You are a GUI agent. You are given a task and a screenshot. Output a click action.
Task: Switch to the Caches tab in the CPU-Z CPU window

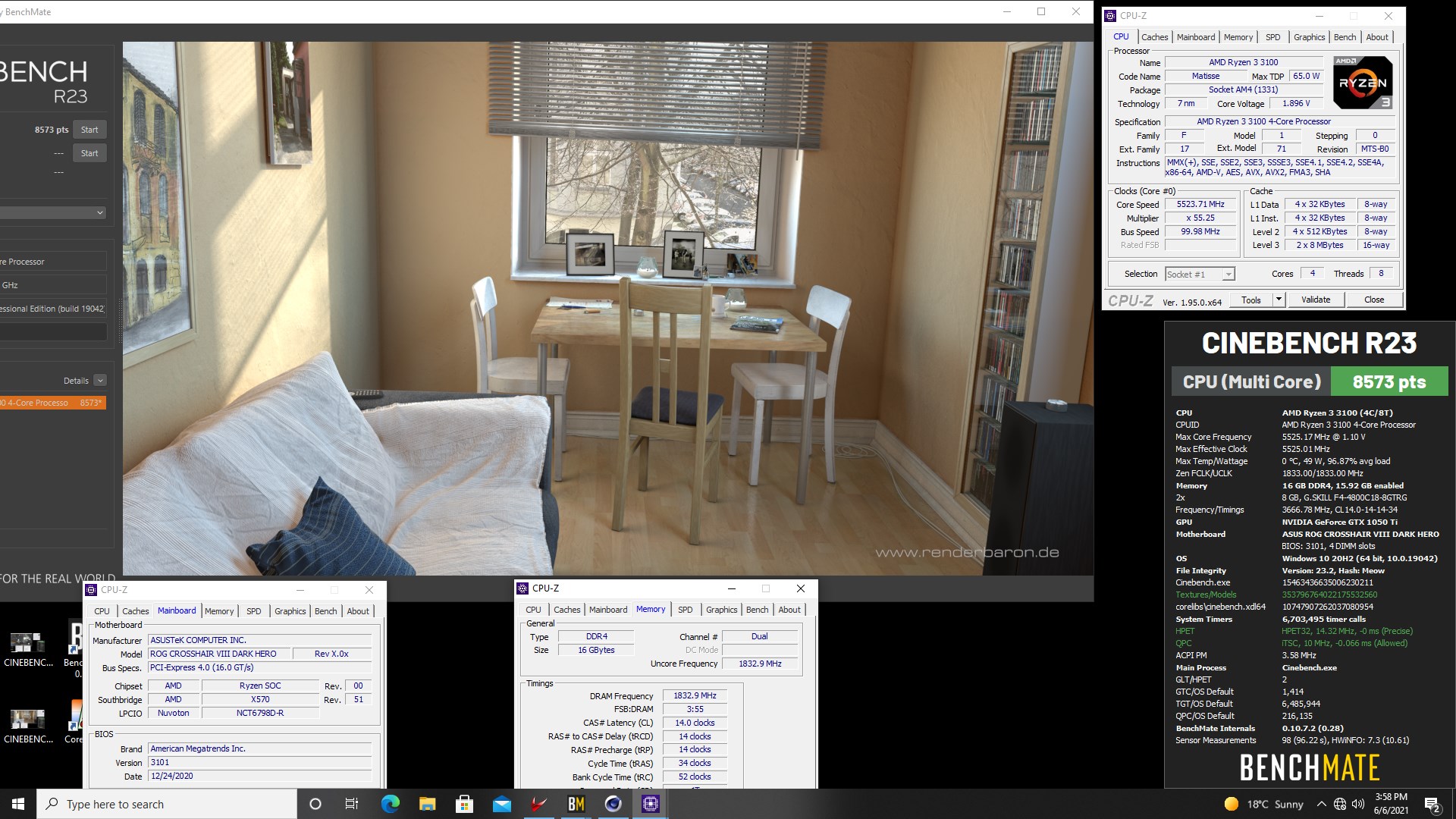click(1154, 37)
